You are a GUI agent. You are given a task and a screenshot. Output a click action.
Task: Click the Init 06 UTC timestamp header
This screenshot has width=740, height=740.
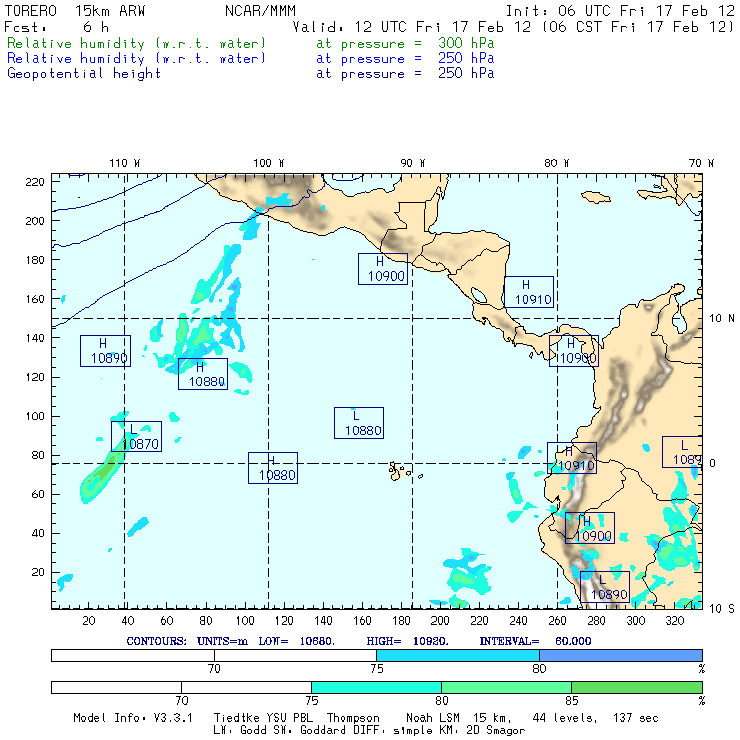point(620,11)
